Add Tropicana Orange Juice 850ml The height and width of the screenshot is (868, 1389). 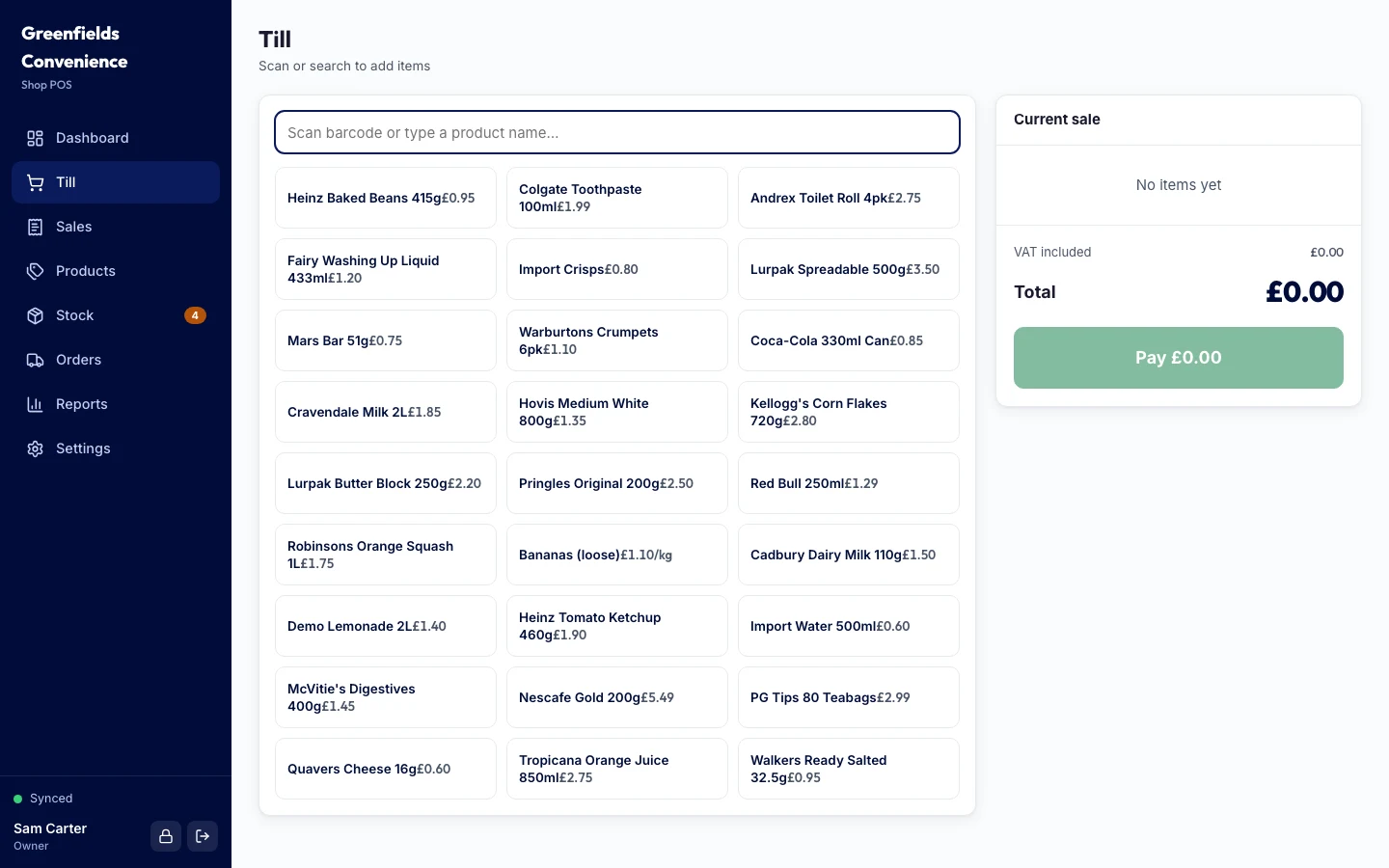[x=617, y=769]
